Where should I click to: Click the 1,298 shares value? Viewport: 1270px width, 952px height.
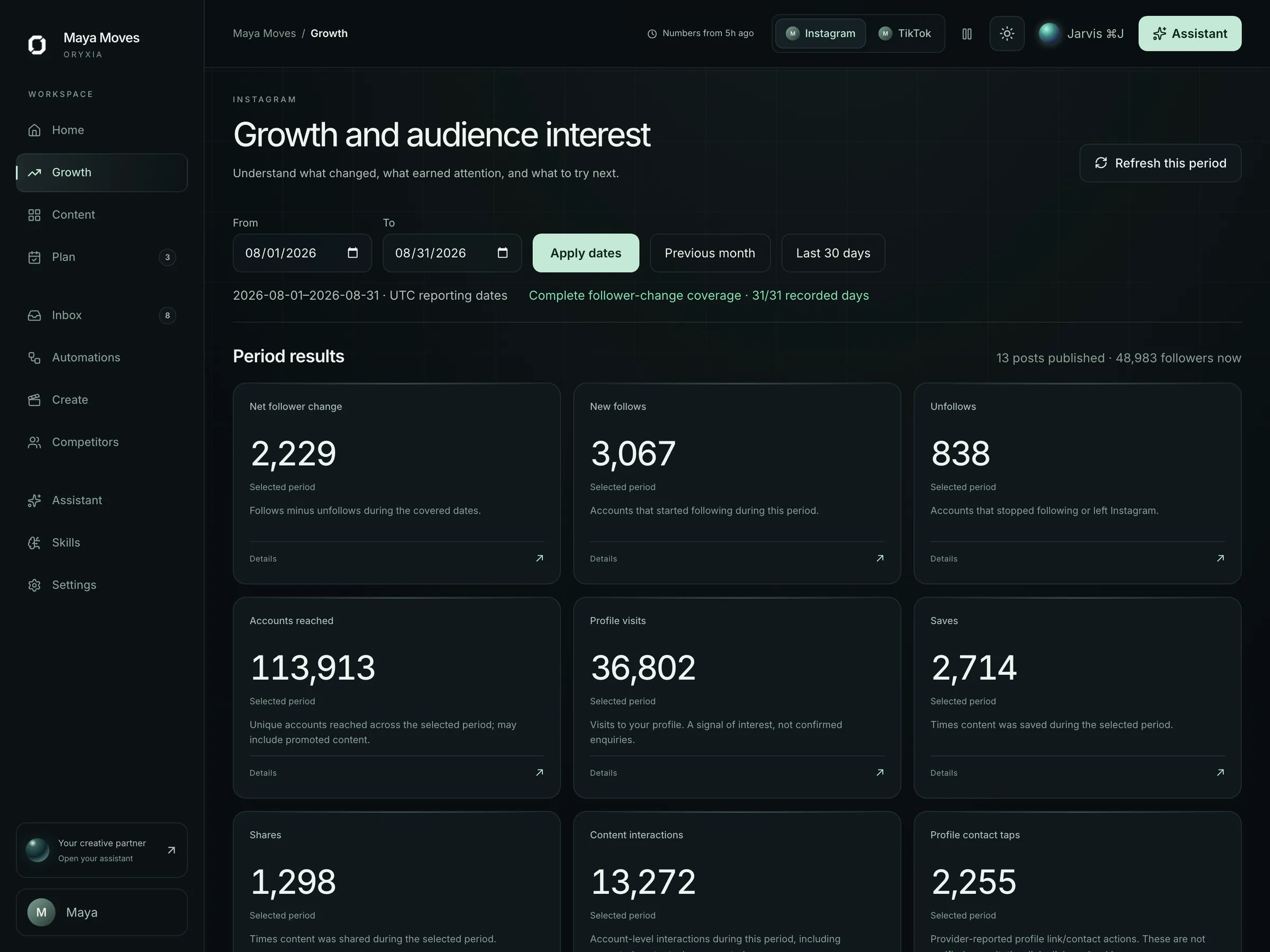293,882
